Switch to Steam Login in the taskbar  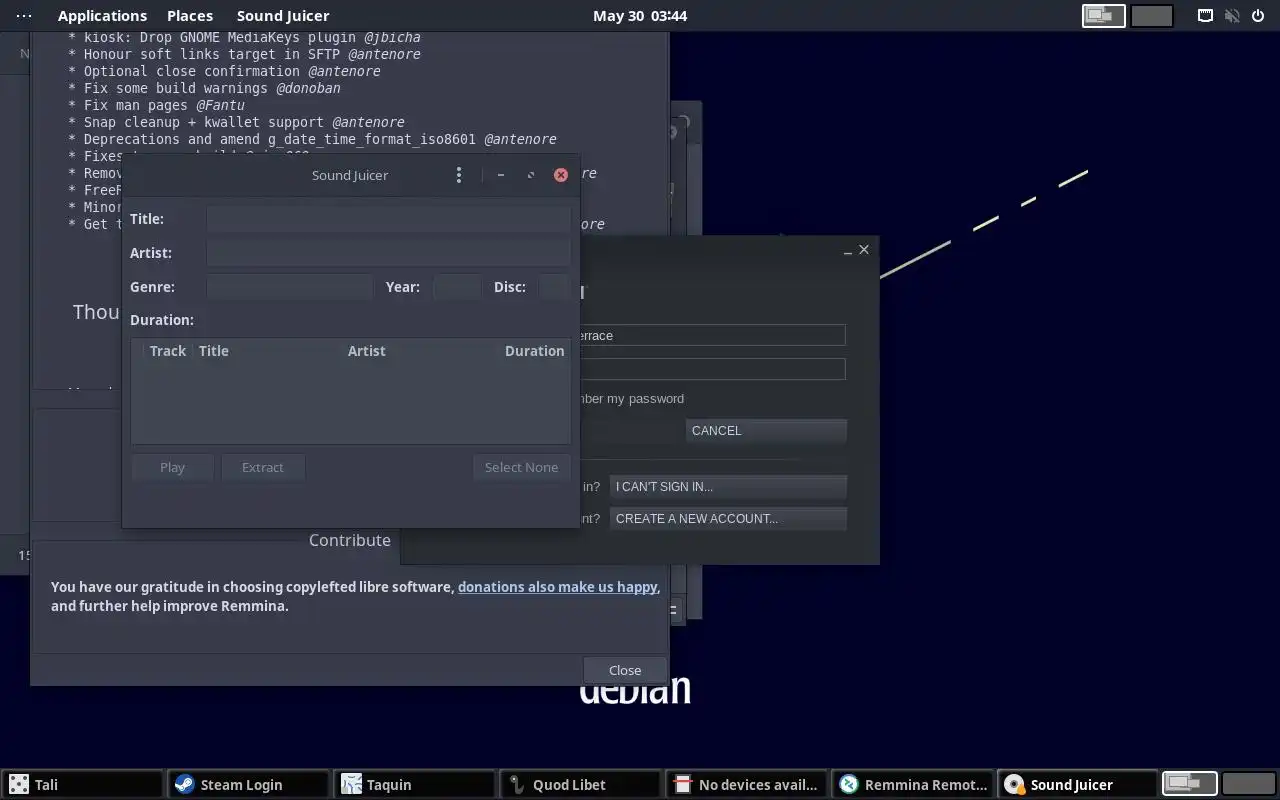(x=249, y=785)
